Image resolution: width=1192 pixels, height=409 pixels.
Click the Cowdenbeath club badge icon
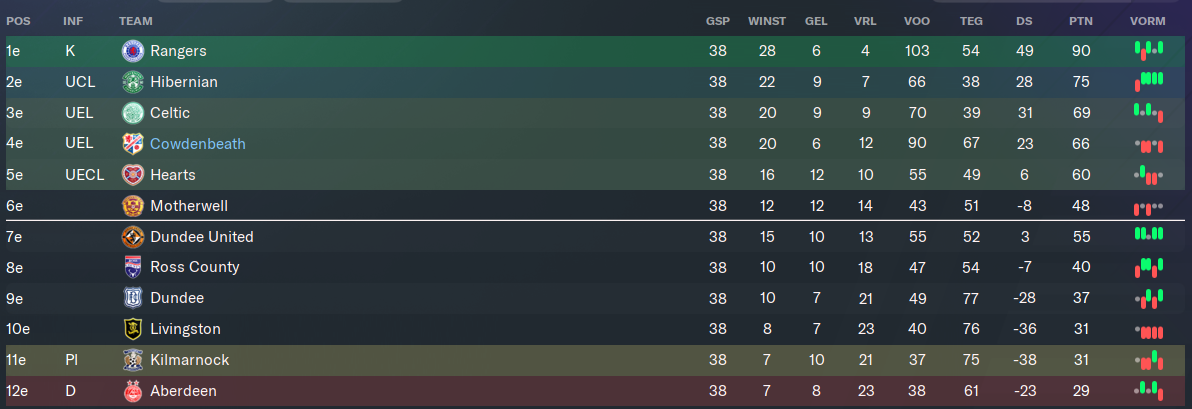[133, 144]
